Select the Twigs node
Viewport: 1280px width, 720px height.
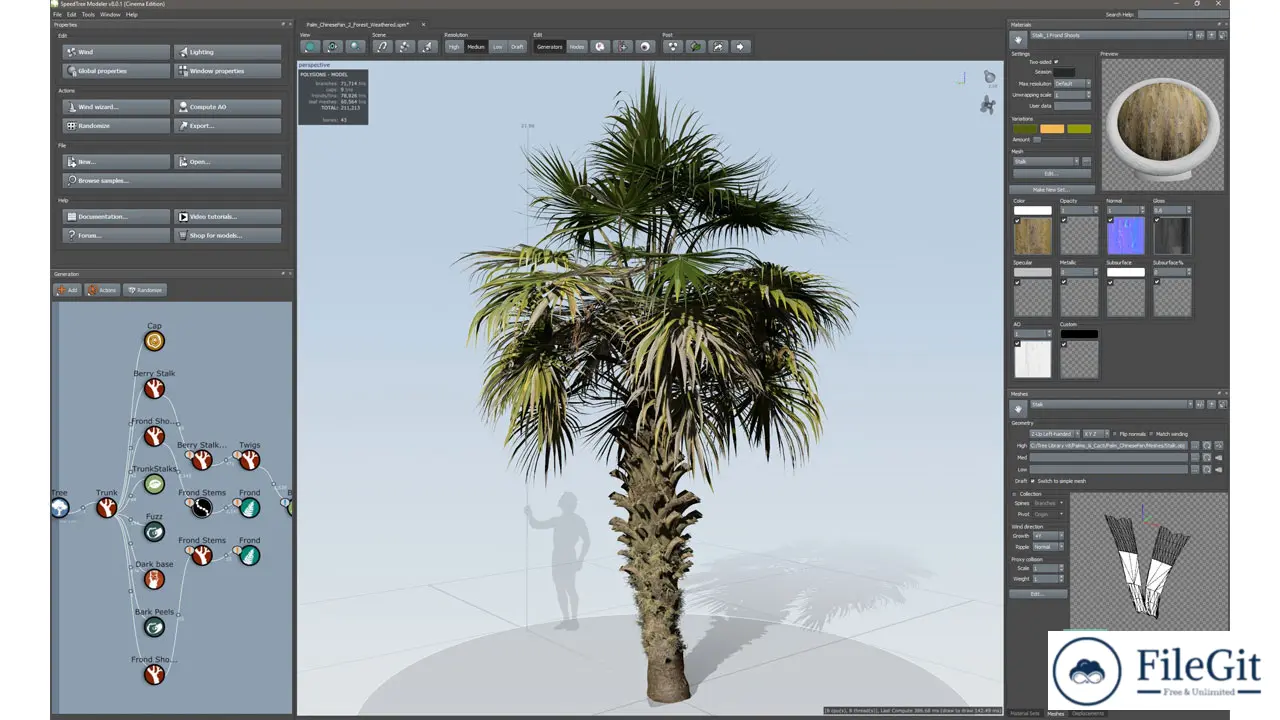pyautogui.click(x=249, y=460)
